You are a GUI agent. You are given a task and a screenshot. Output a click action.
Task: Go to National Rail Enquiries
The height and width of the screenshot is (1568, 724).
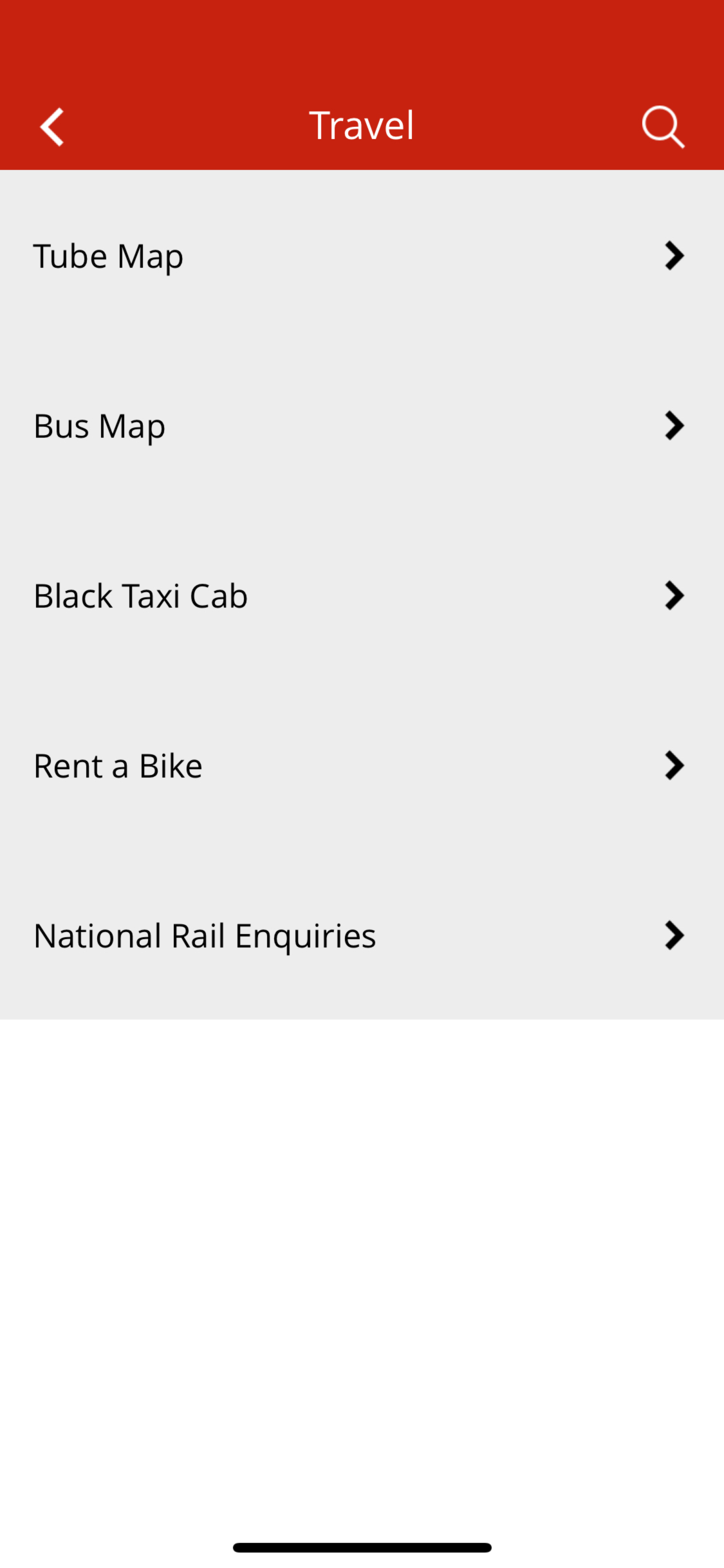pyautogui.click(x=205, y=936)
